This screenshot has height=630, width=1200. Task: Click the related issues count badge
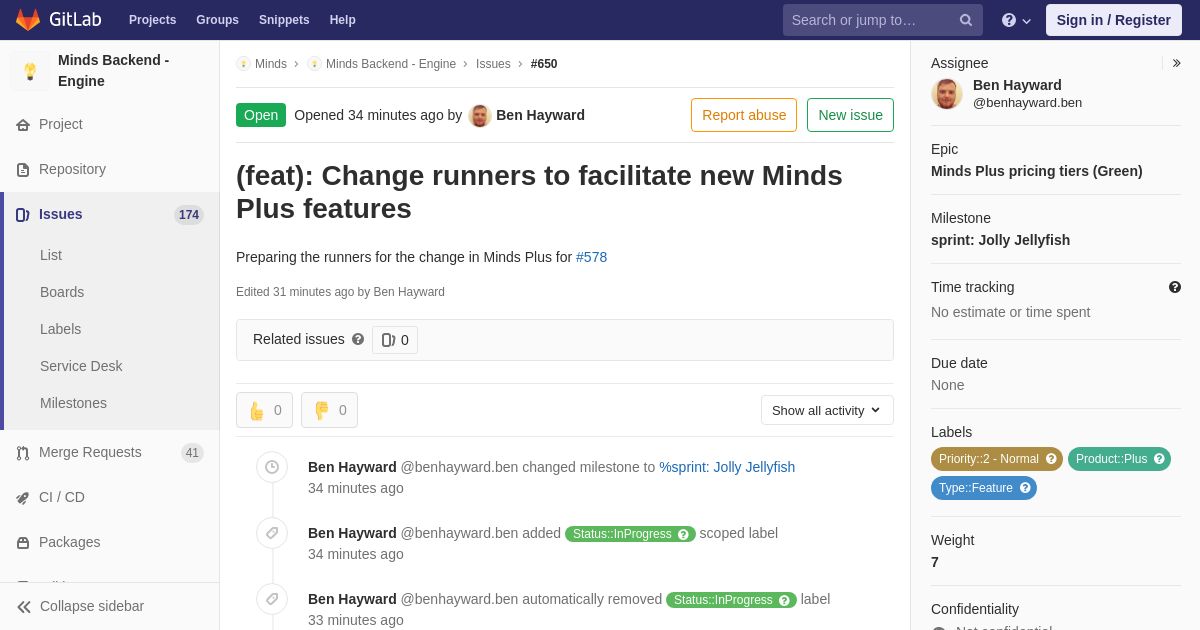[395, 340]
